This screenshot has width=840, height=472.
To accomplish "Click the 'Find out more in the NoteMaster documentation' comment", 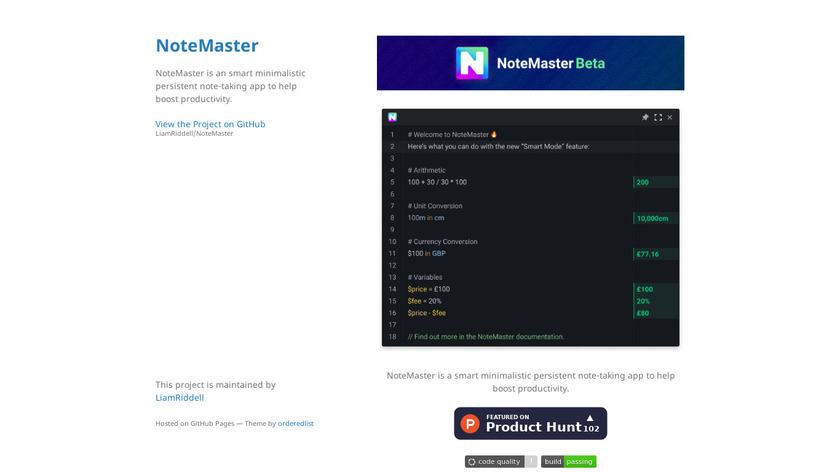I will tap(486, 336).
